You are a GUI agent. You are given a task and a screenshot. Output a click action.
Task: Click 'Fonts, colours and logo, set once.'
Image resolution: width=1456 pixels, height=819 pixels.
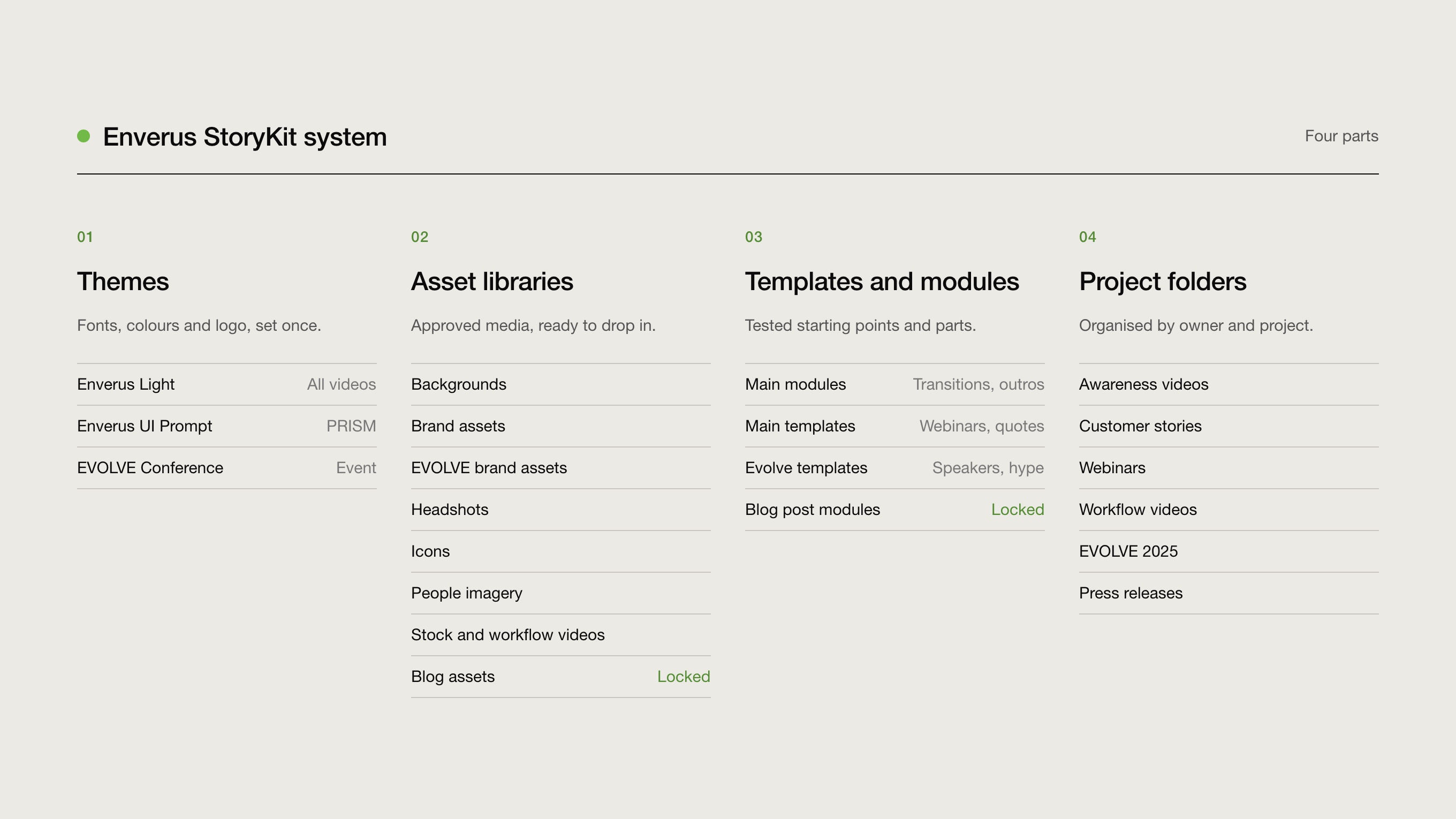click(199, 325)
